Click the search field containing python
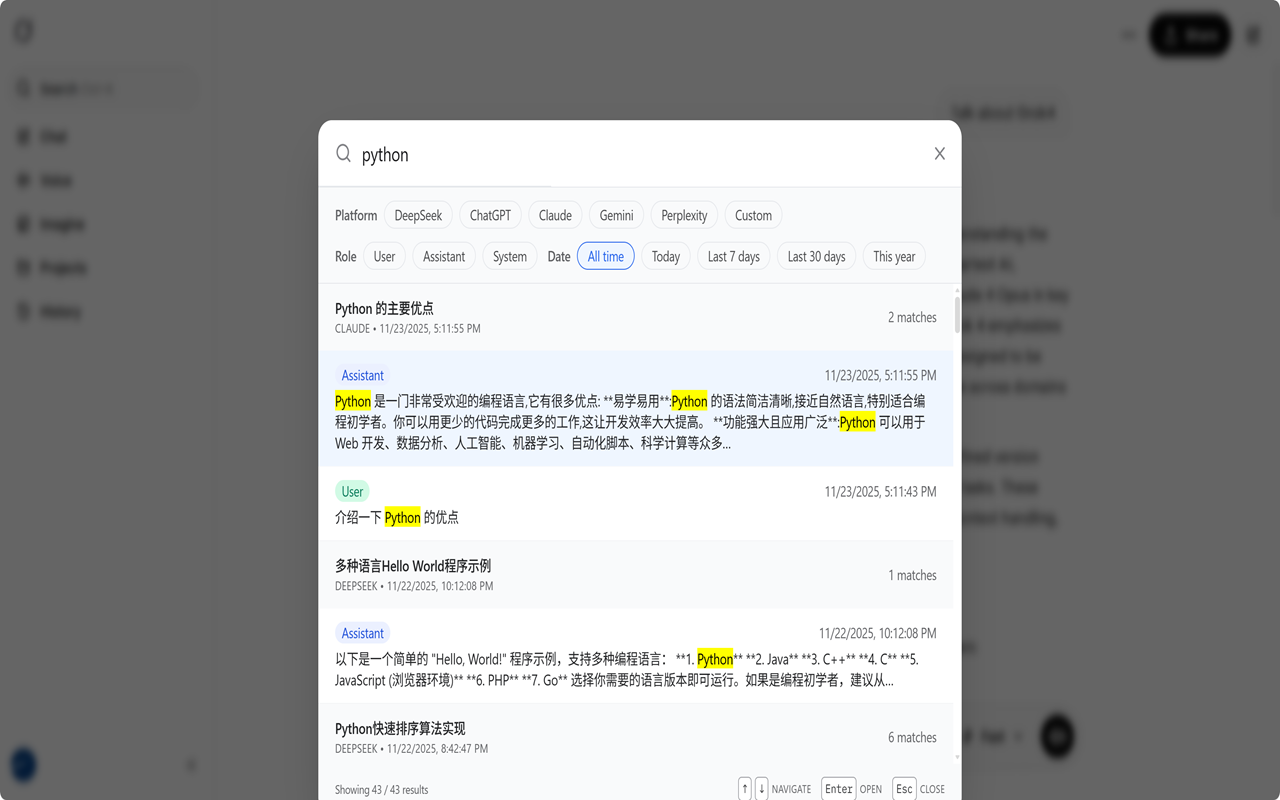This screenshot has width=1280, height=800. tap(640, 154)
